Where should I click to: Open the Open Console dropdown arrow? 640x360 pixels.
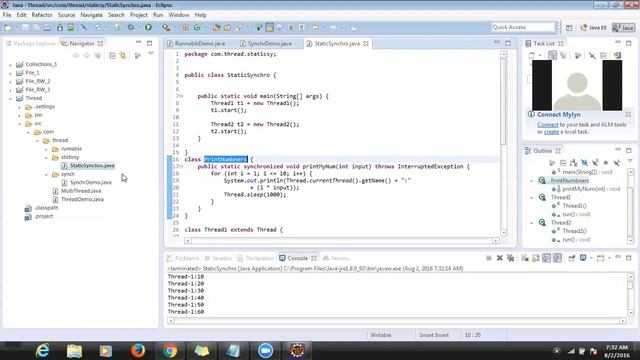[x=609, y=258]
